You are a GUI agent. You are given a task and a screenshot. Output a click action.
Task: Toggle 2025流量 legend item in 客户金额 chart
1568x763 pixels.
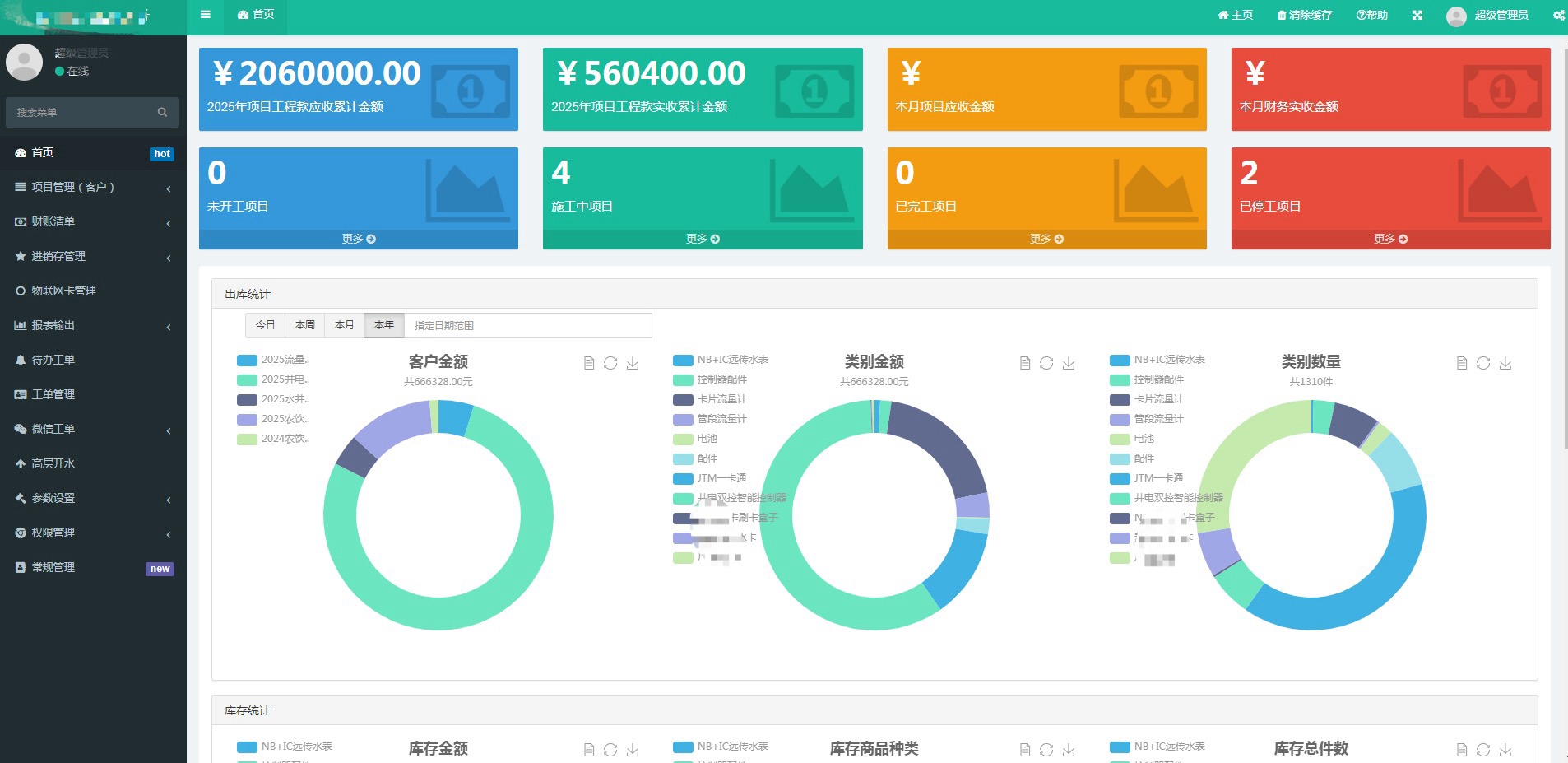[x=273, y=360]
